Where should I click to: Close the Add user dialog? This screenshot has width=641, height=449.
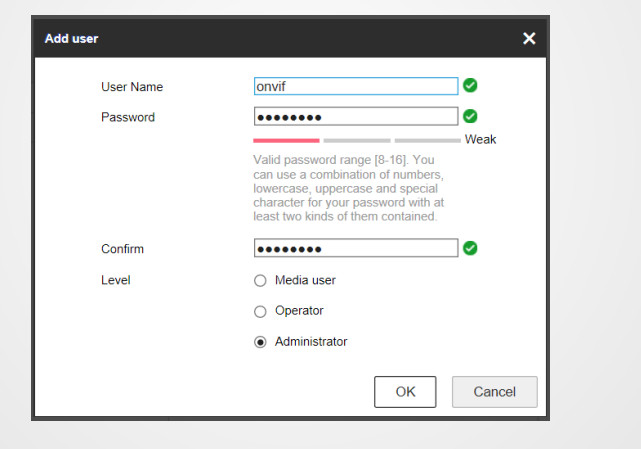(529, 38)
